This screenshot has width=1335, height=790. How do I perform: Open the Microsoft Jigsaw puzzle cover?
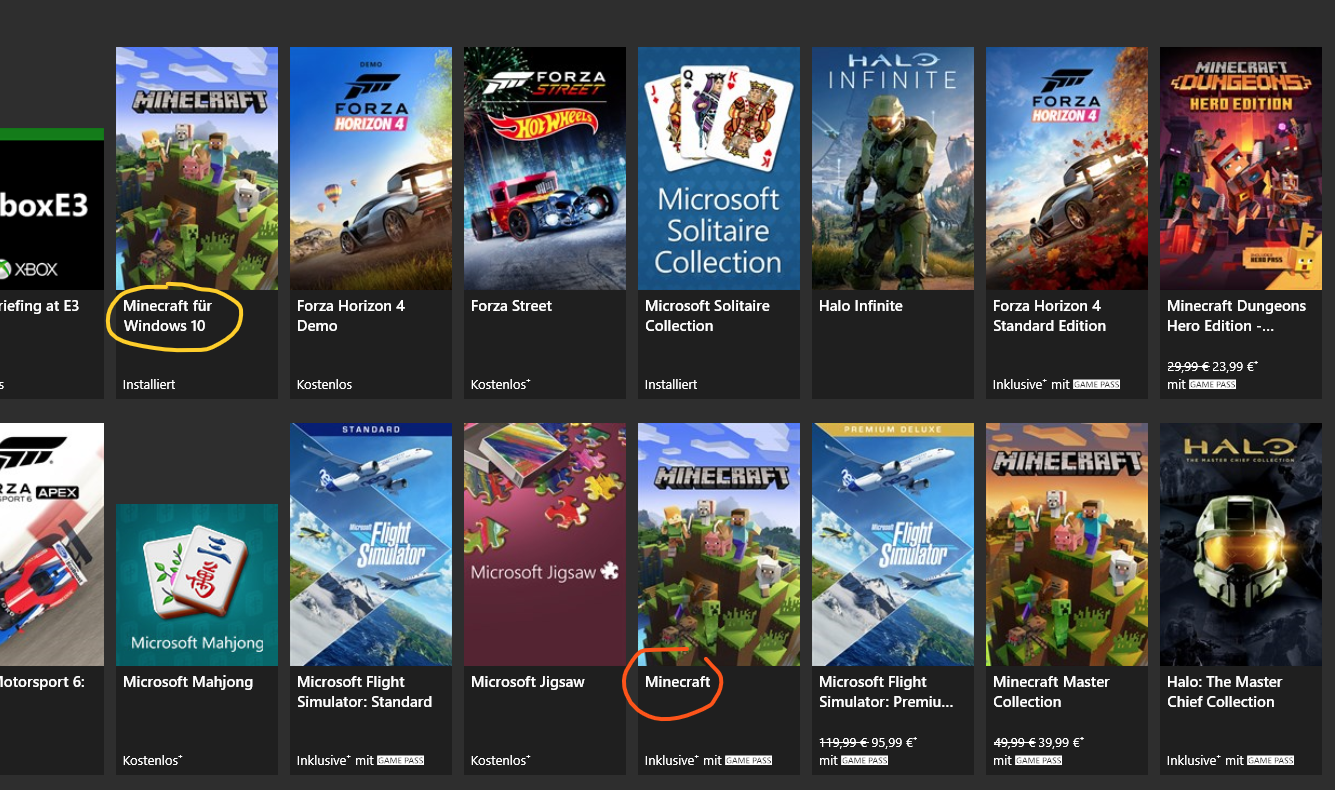545,544
